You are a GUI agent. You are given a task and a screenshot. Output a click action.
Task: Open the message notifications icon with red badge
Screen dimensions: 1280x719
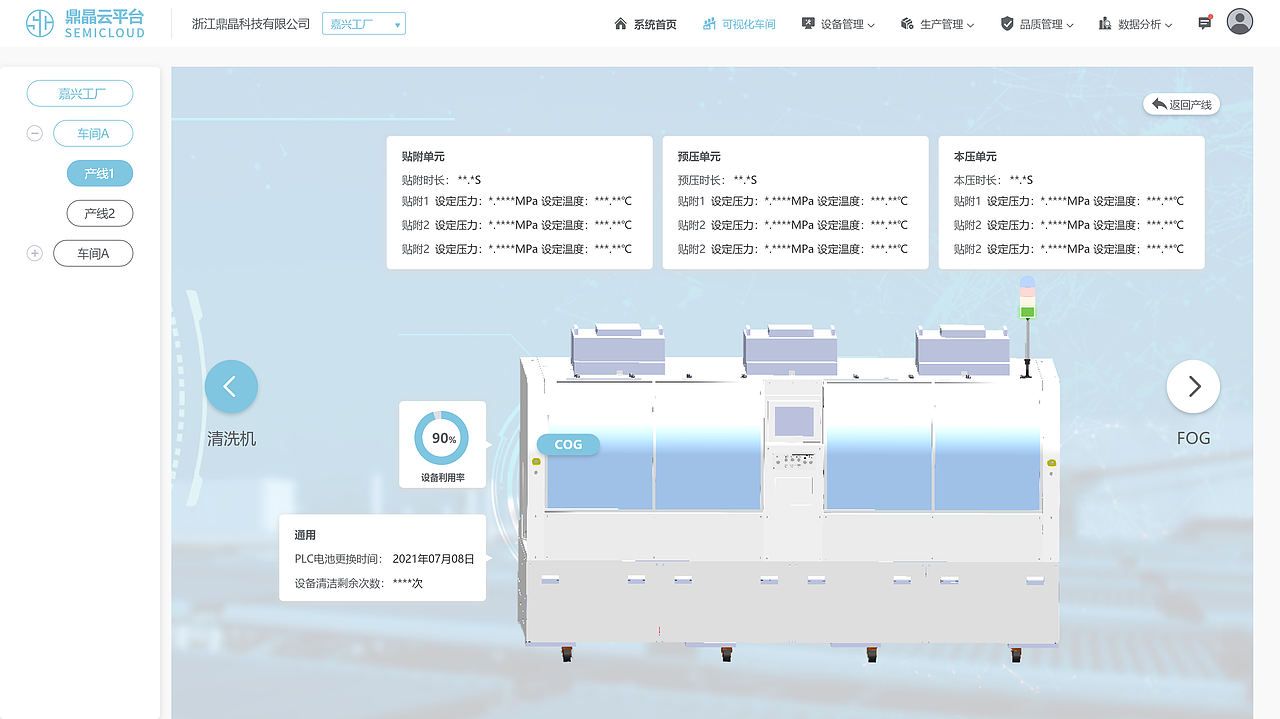tap(1204, 22)
